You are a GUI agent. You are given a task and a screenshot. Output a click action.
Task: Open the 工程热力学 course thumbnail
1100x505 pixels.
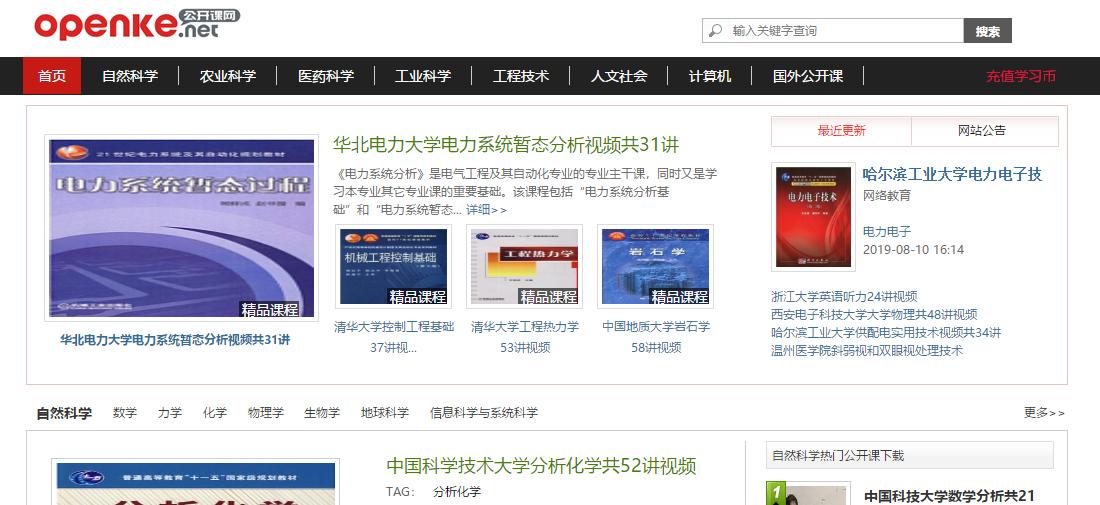(525, 267)
